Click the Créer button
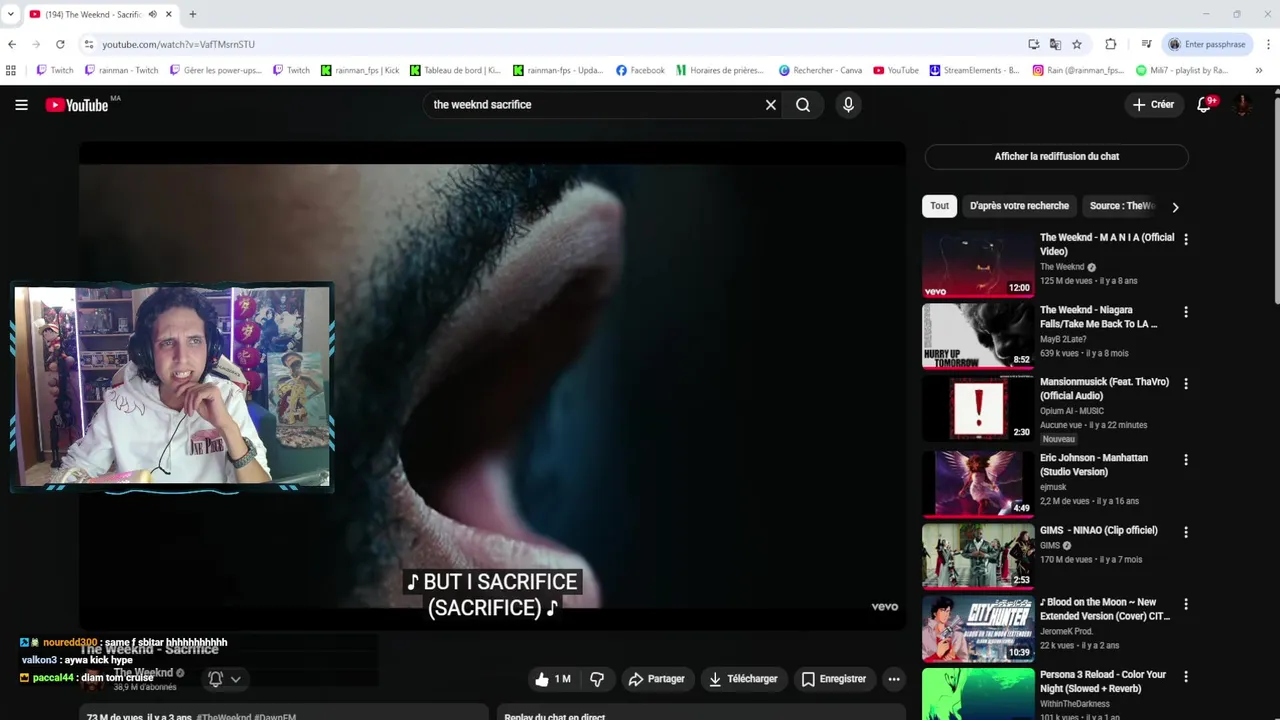This screenshot has width=1280, height=720. [1153, 105]
